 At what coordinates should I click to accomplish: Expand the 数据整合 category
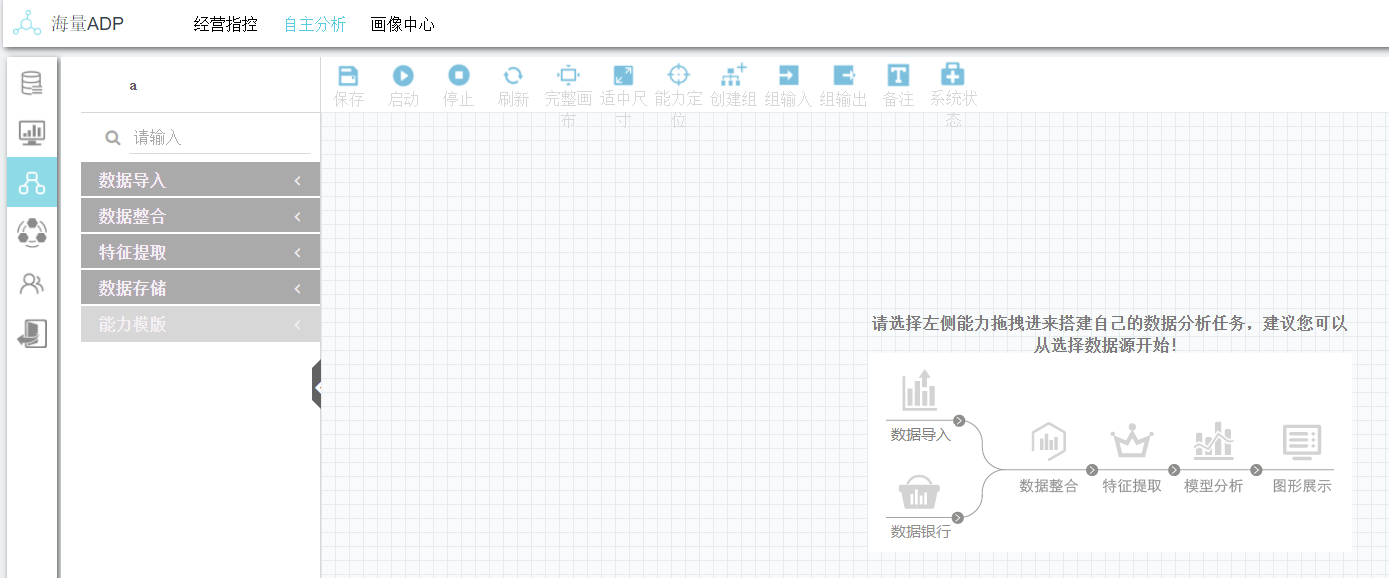200,216
